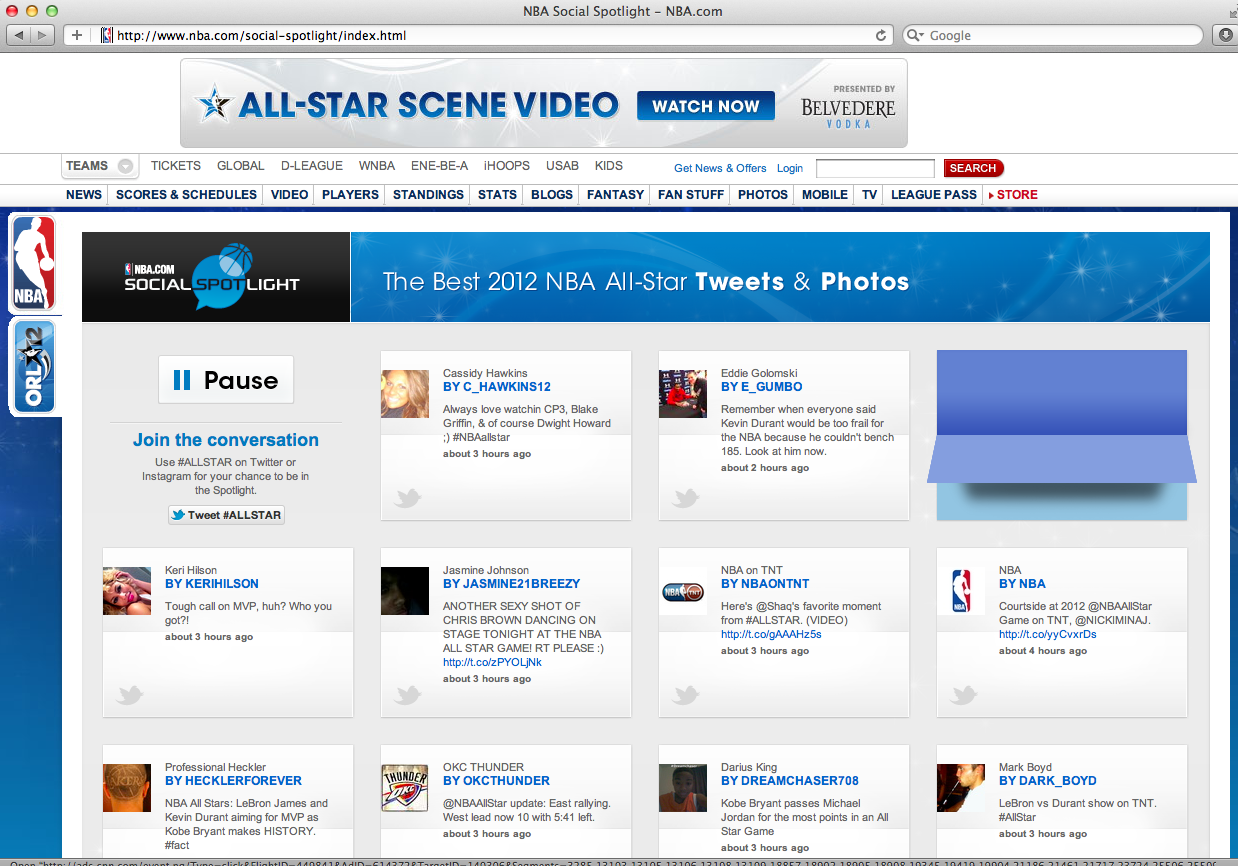Click the Safari reload page icon
The image size is (1238, 866).
[881, 36]
